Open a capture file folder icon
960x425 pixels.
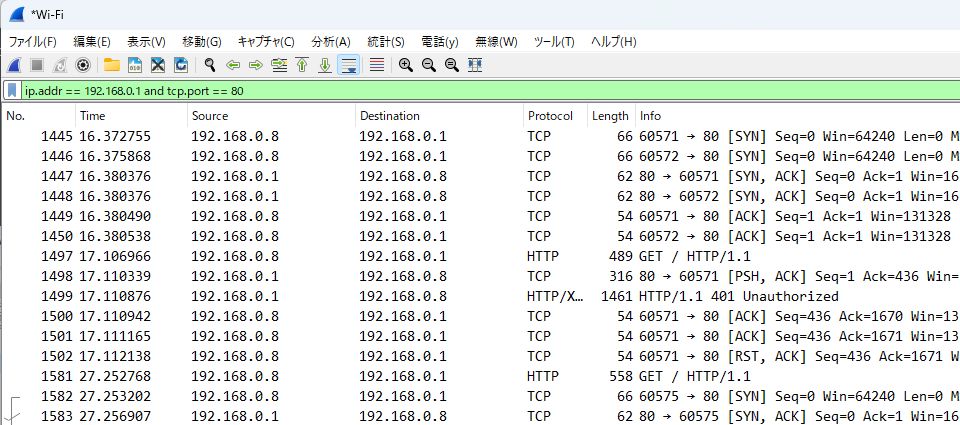click(x=111, y=65)
